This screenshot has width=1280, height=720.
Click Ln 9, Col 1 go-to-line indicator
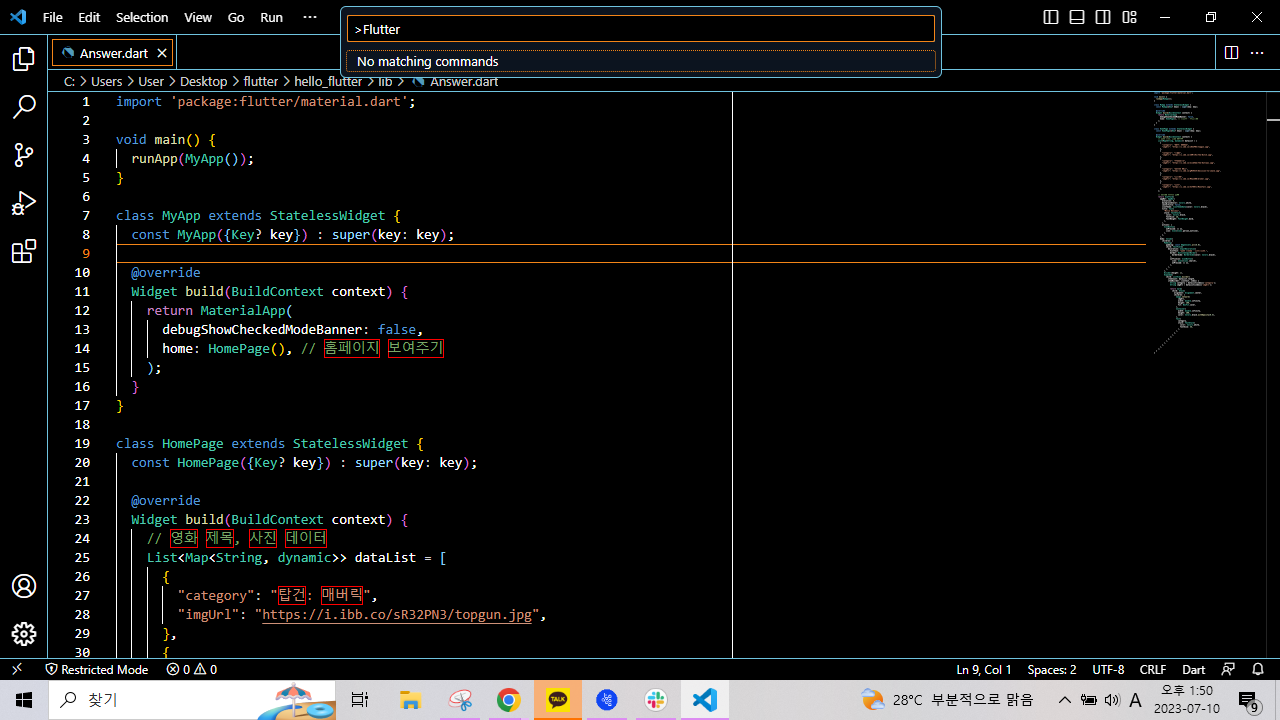(x=984, y=669)
